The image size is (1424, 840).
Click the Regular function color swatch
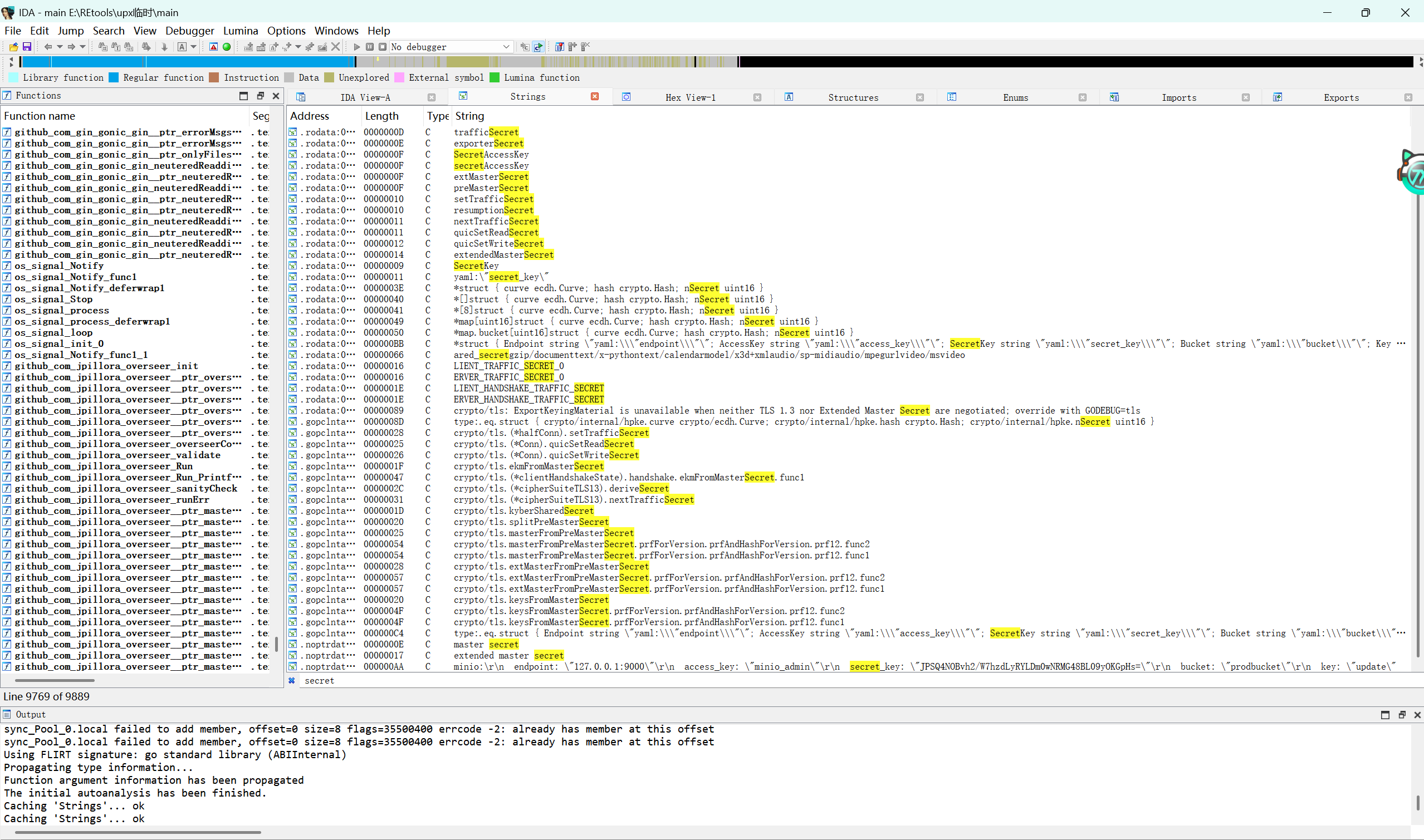pyautogui.click(x=114, y=78)
